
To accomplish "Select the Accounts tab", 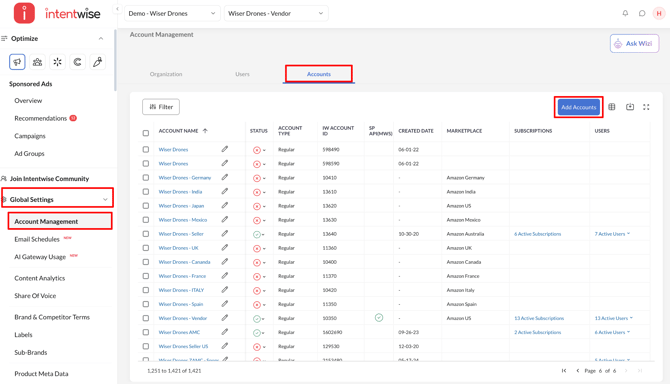I will (319, 74).
